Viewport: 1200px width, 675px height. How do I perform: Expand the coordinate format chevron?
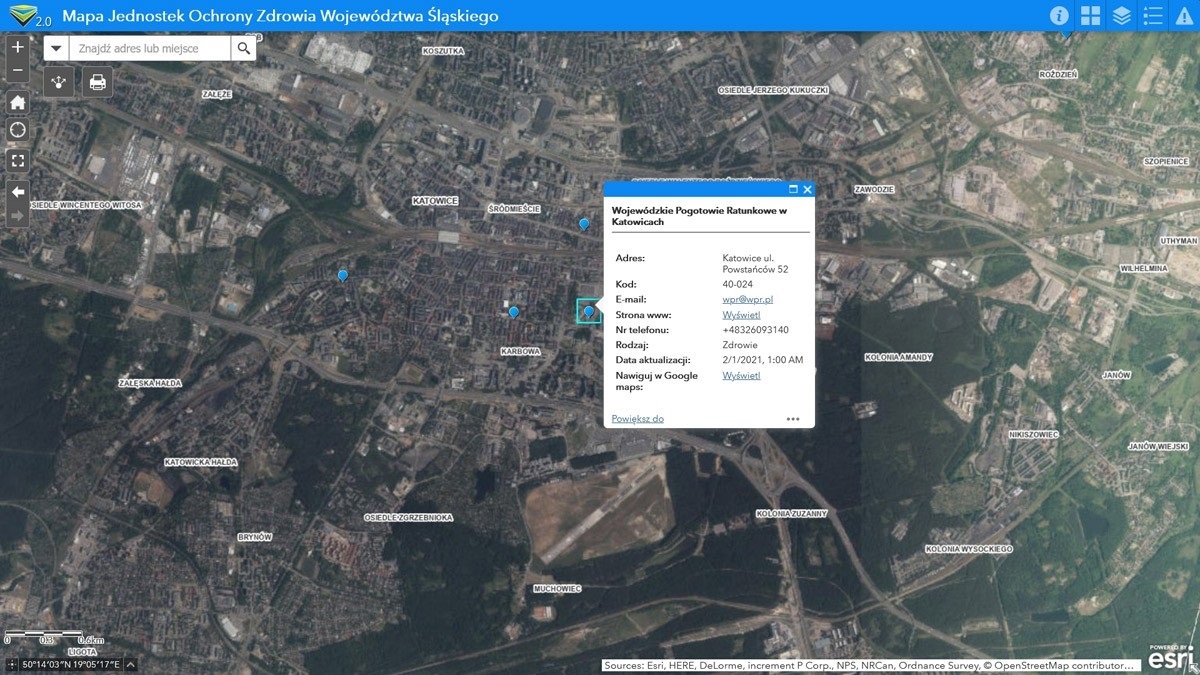[x=130, y=664]
